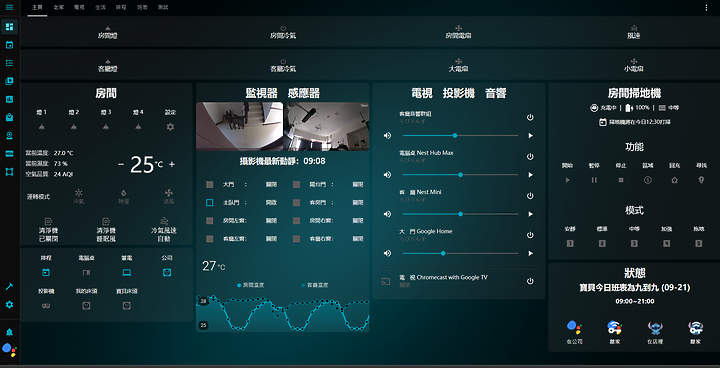Select the 冷氣 snowflake cooling mode
The width and height of the screenshot is (720, 368).
(x=79, y=196)
